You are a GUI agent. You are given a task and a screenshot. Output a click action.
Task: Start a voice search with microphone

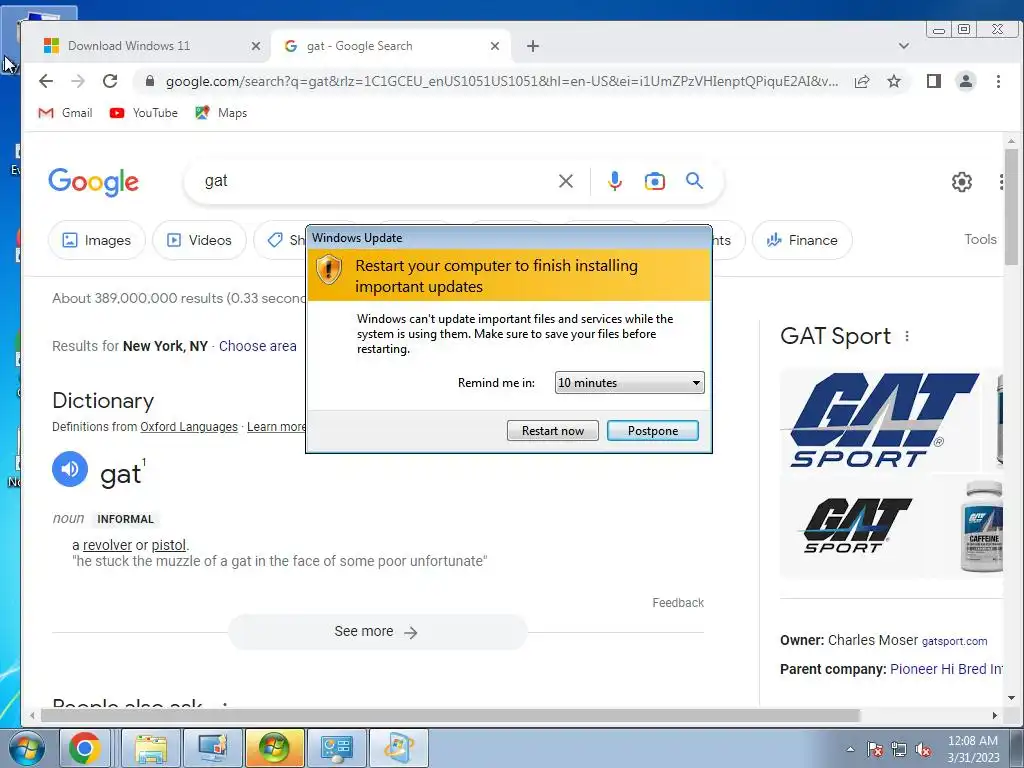point(615,181)
